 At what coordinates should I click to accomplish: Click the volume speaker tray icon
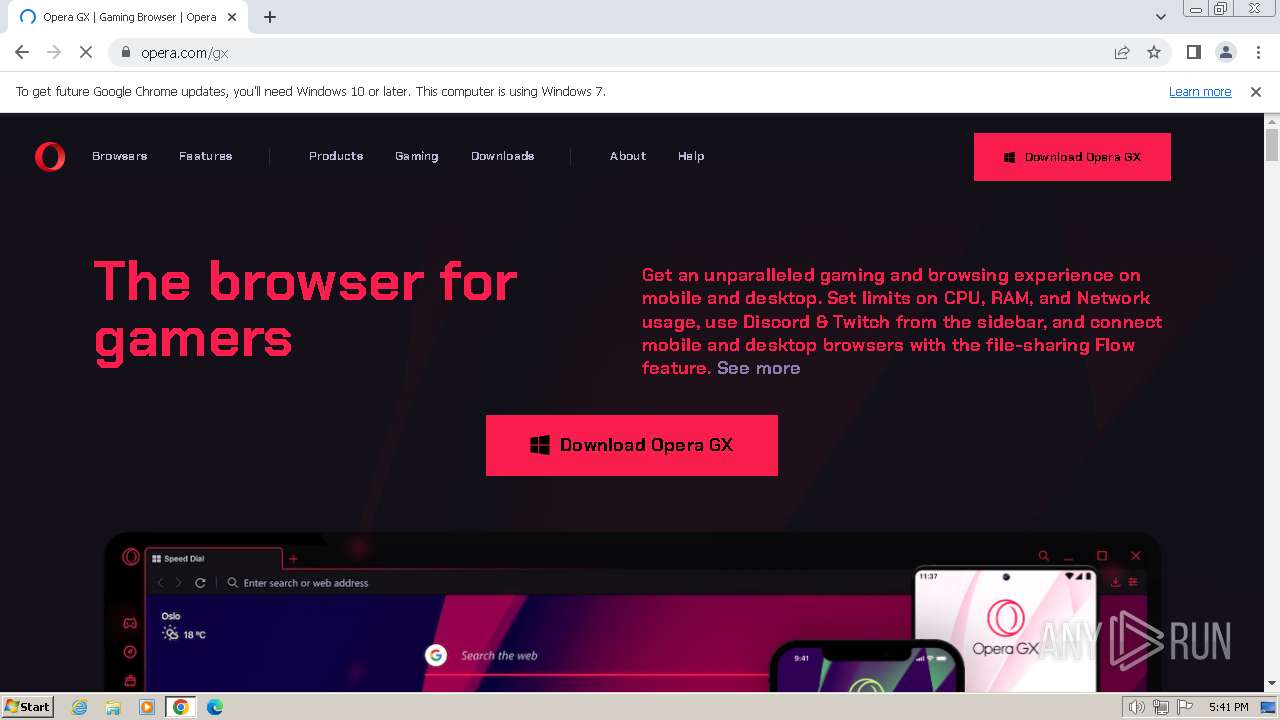[1136, 707]
